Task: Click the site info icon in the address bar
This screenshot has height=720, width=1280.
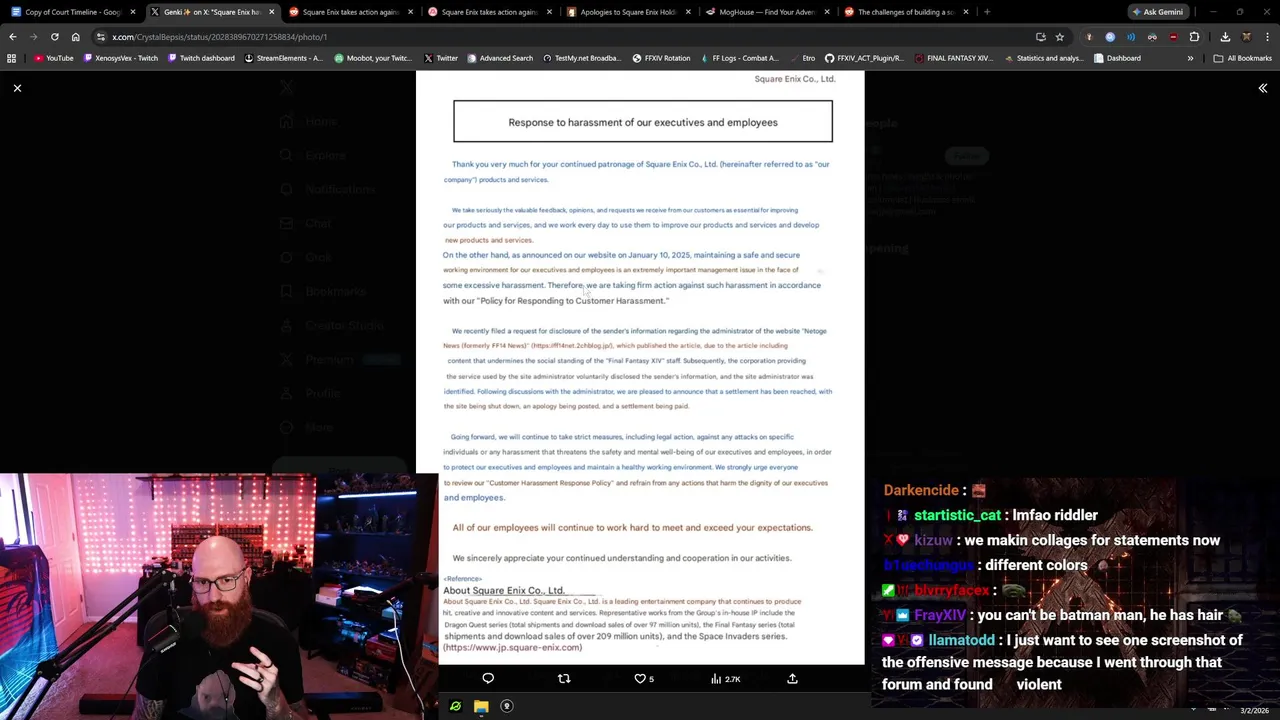Action: coord(101,37)
